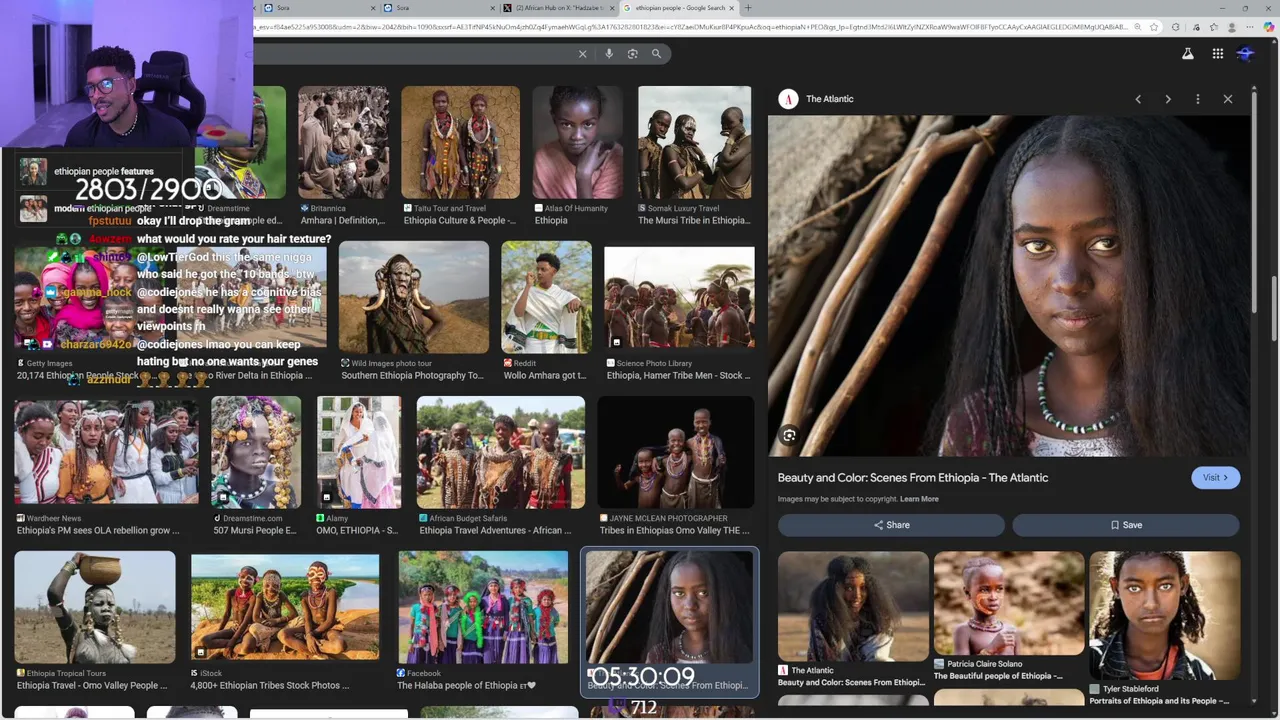Viewport: 1280px width, 720px height.
Task: Open Facebook Halaba people image result
Action: click(x=483, y=607)
